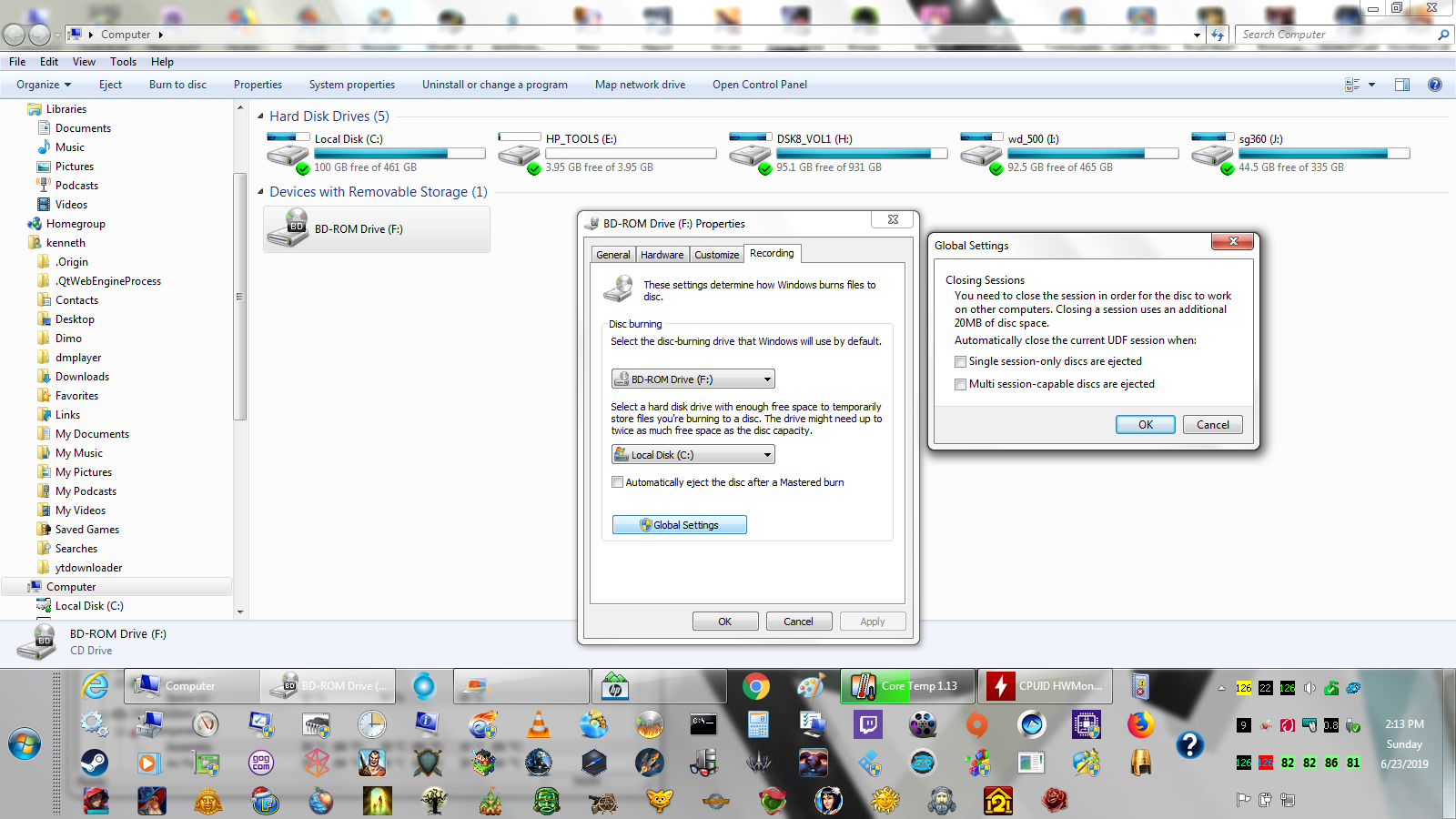Click the Local Disk (C:) drive icon

point(288,152)
